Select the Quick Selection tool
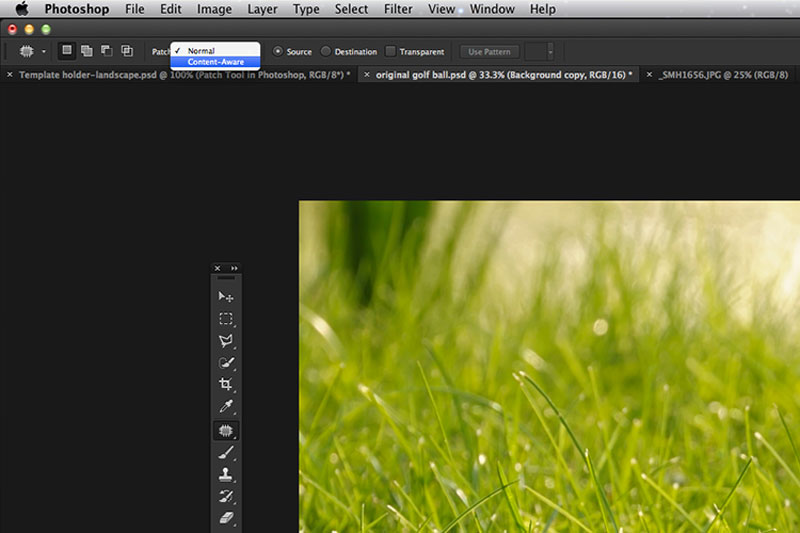The image size is (800, 533). point(226,363)
